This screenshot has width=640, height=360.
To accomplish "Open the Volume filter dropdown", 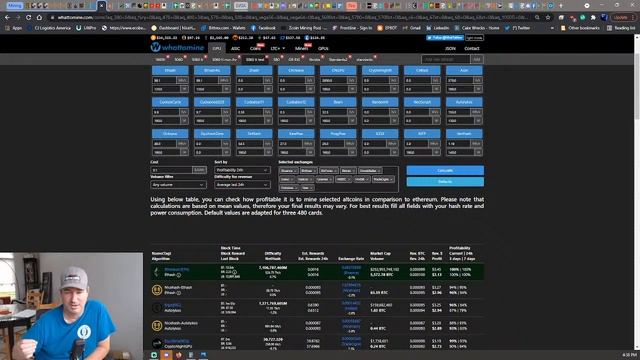I will [x=178, y=184].
